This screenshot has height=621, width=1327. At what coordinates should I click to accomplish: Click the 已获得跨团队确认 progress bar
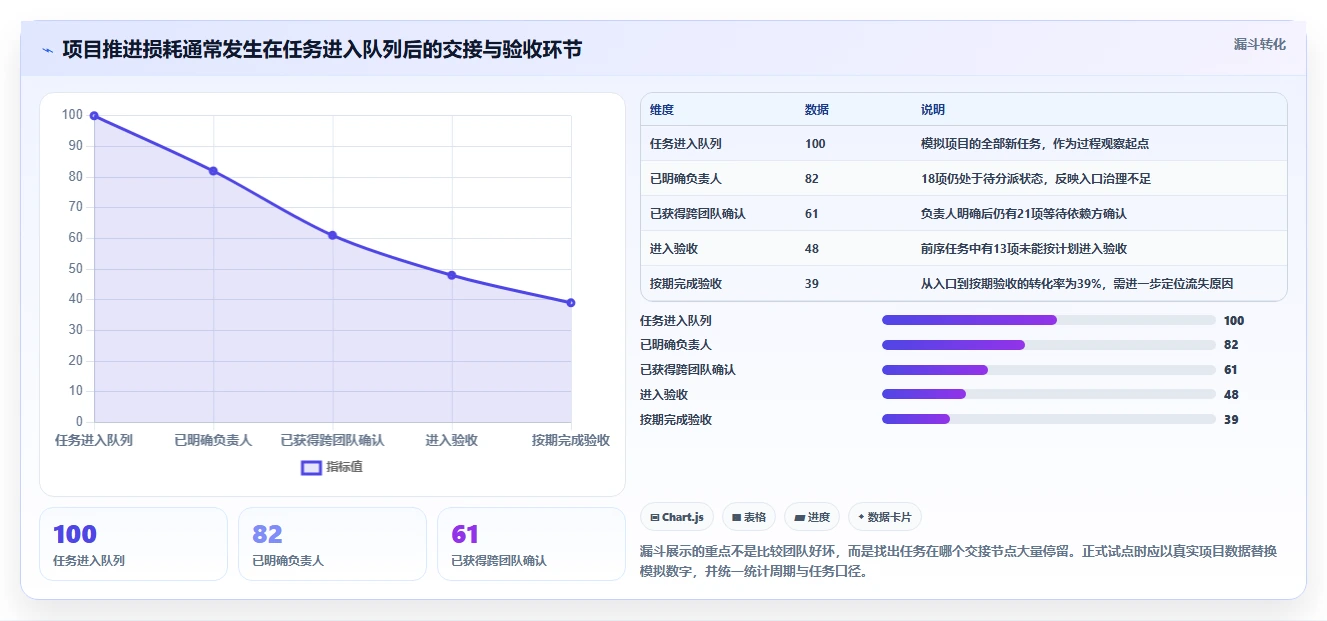(1049, 370)
